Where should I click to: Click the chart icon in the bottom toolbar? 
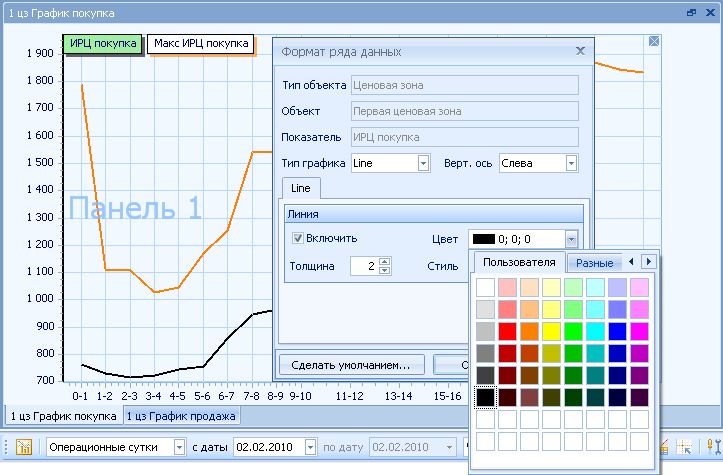[x=24, y=447]
